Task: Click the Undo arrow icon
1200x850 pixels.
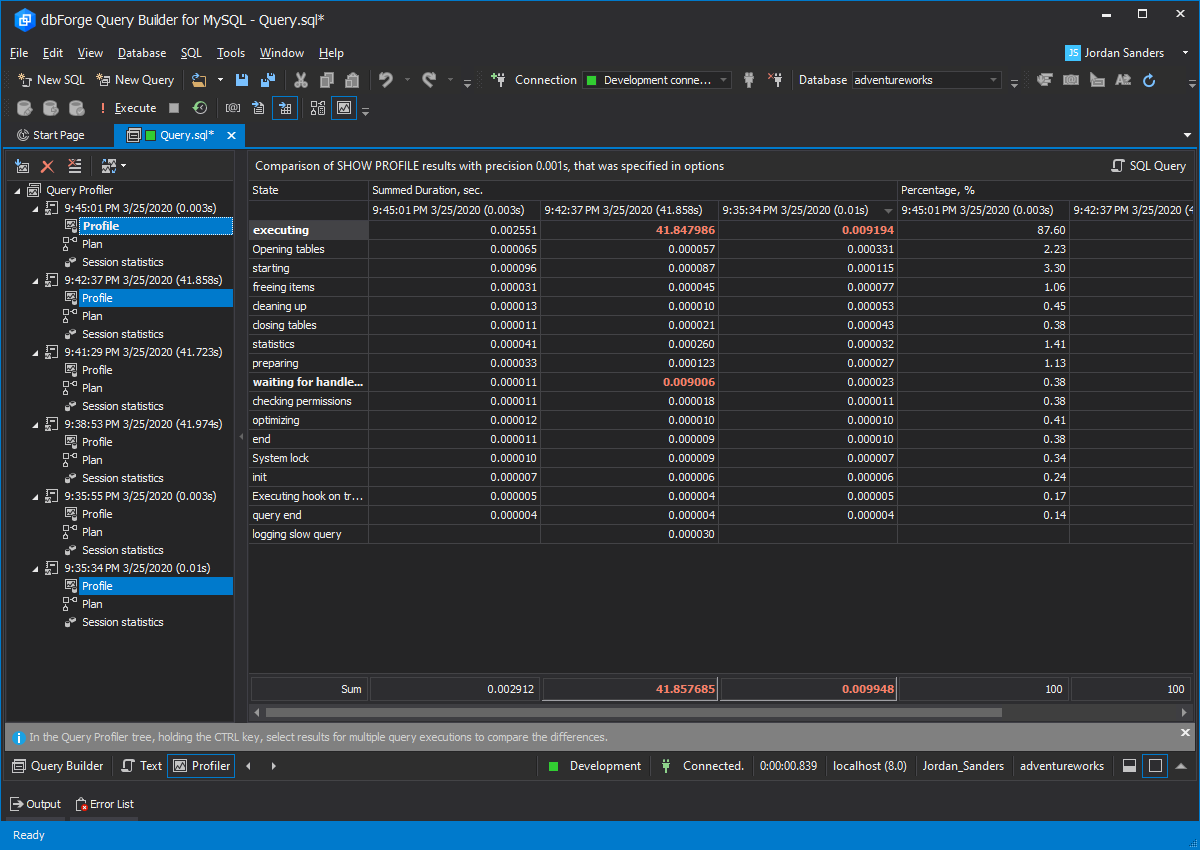Action: pyautogui.click(x=385, y=80)
